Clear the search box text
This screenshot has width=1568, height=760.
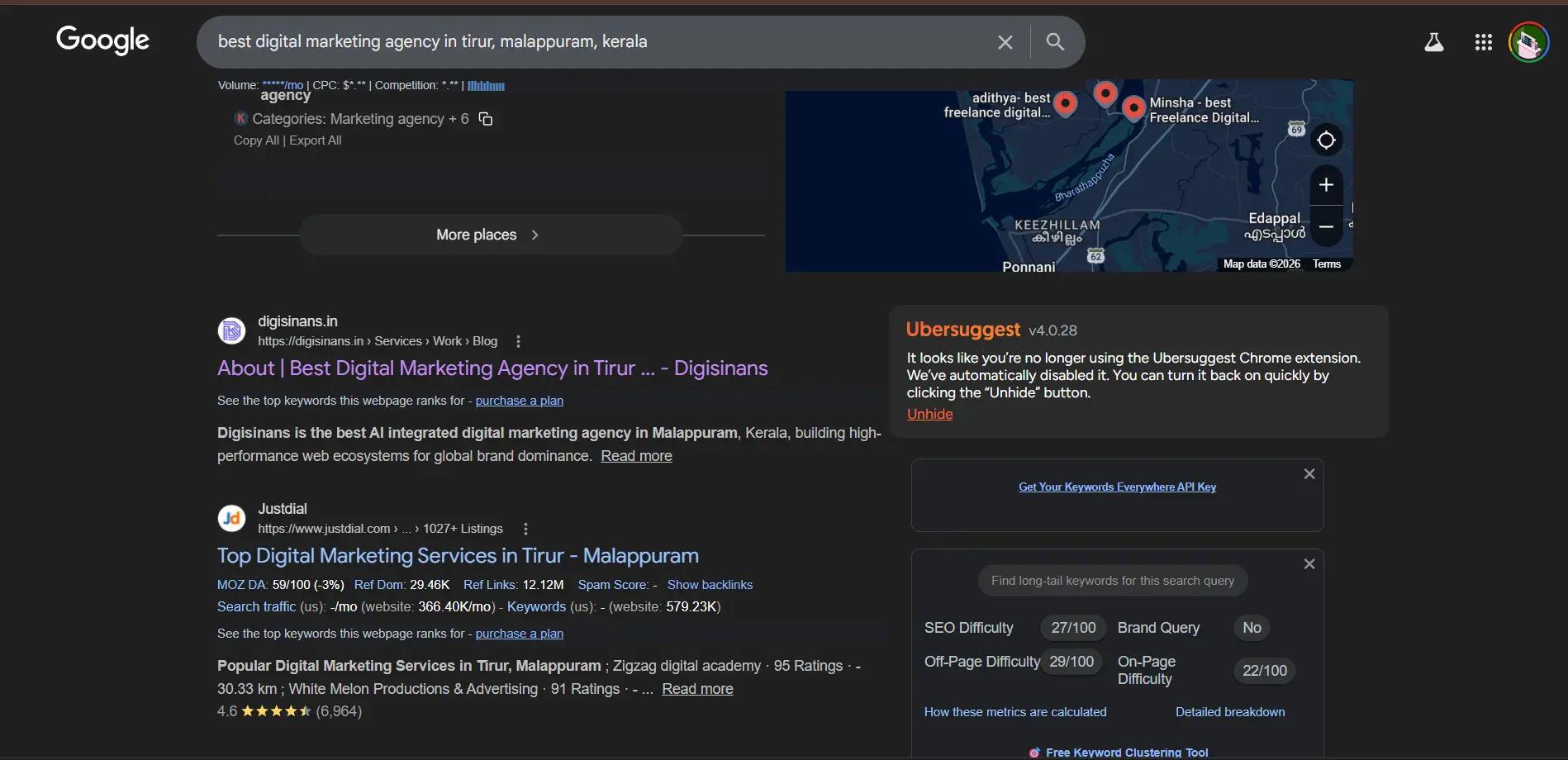click(1005, 42)
